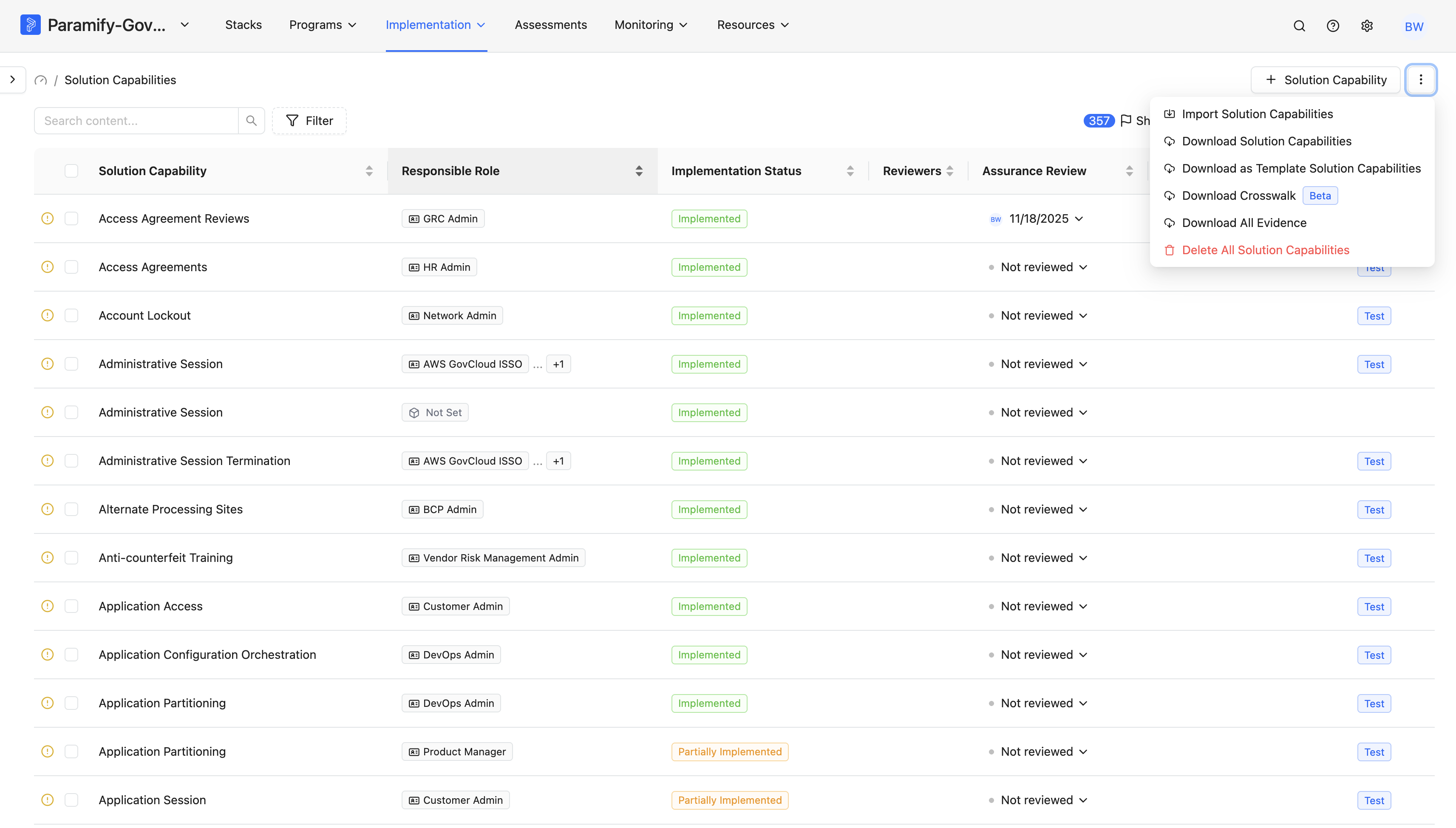Expand the left sidebar chevron
The width and height of the screenshot is (1456, 828).
coord(12,79)
